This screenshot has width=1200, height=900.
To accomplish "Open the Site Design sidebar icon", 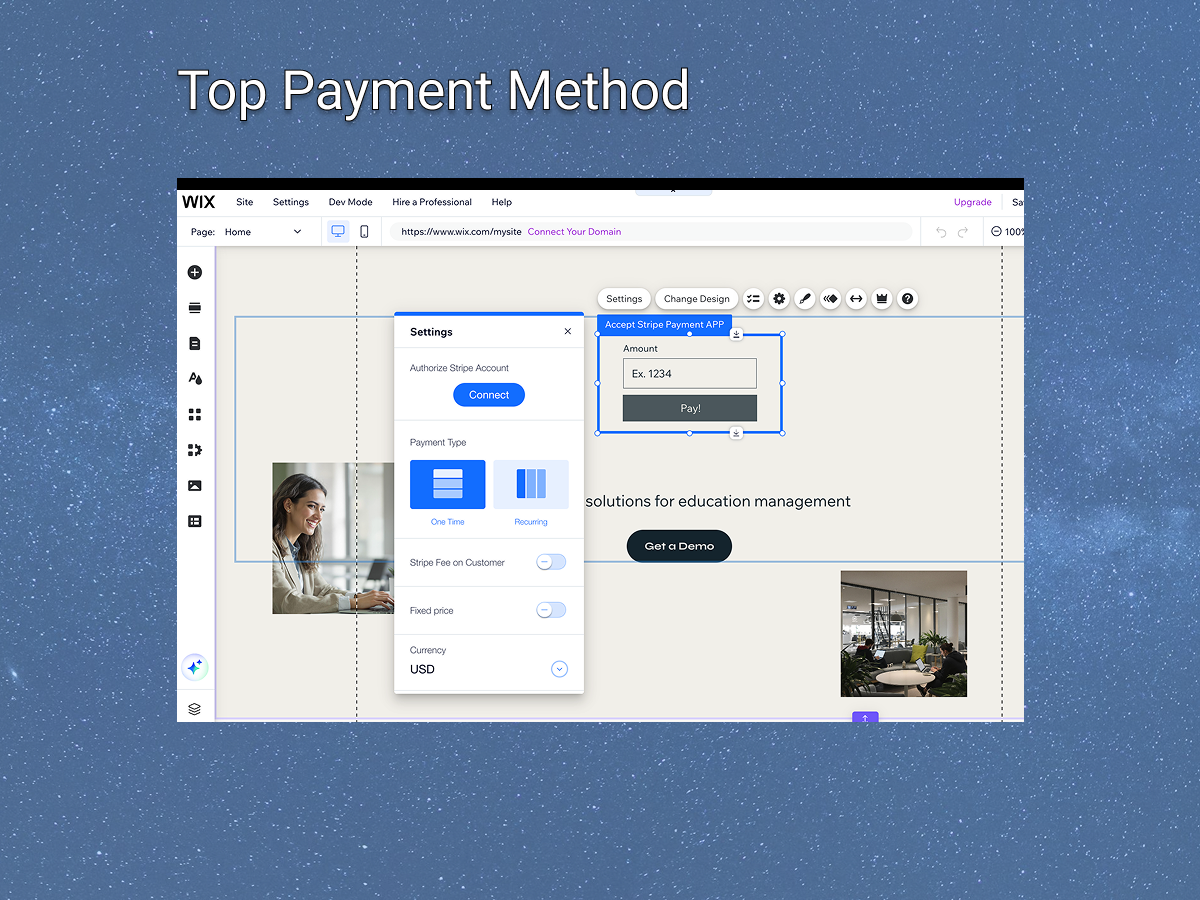I will click(195, 379).
